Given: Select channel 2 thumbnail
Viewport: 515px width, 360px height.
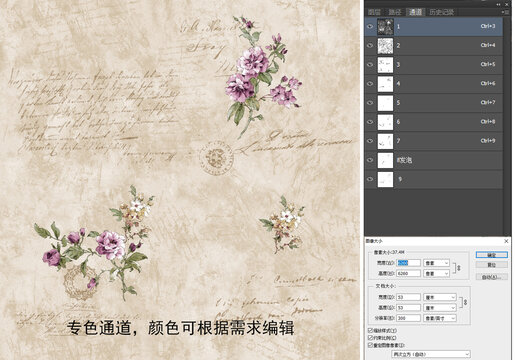Looking at the screenshot, I should tap(385, 46).
